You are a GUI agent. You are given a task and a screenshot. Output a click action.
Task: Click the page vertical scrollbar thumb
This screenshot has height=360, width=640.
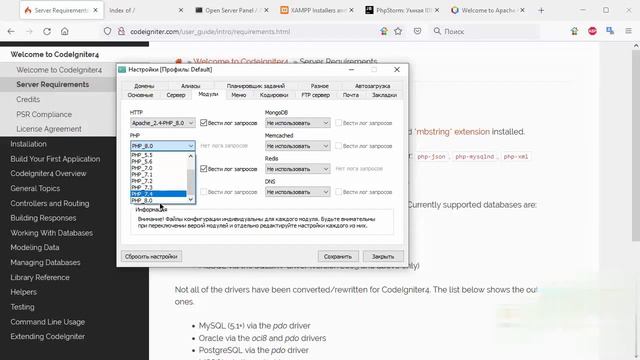(636, 146)
